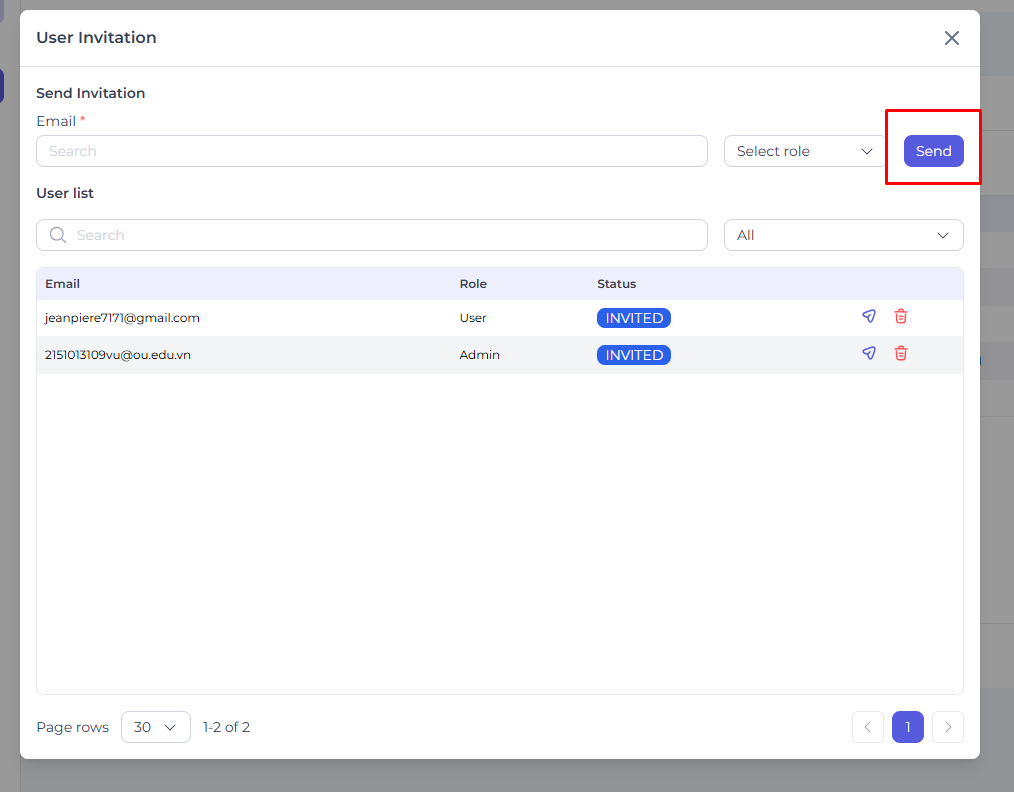Go to the next page arrow

pyautogui.click(x=948, y=727)
